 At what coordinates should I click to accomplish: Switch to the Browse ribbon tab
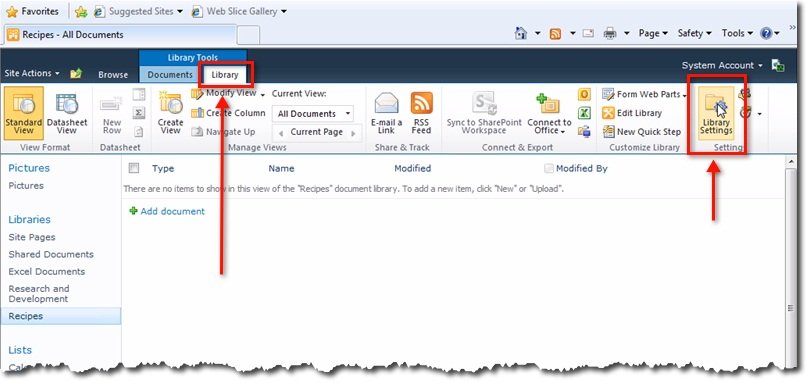point(113,75)
